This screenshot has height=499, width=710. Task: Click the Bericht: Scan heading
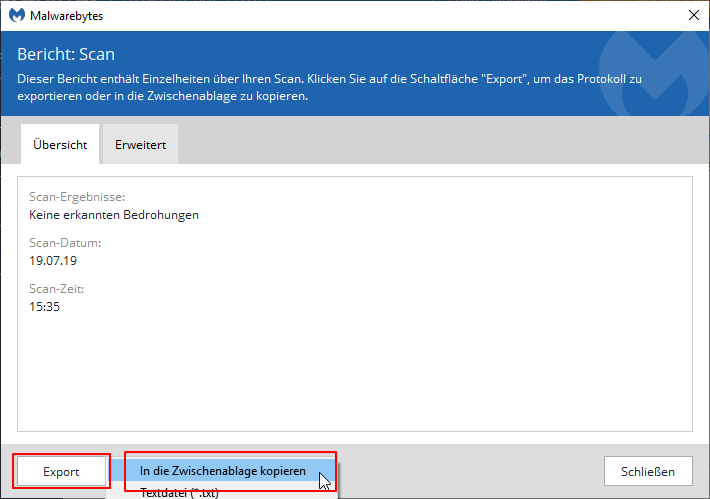point(66,54)
